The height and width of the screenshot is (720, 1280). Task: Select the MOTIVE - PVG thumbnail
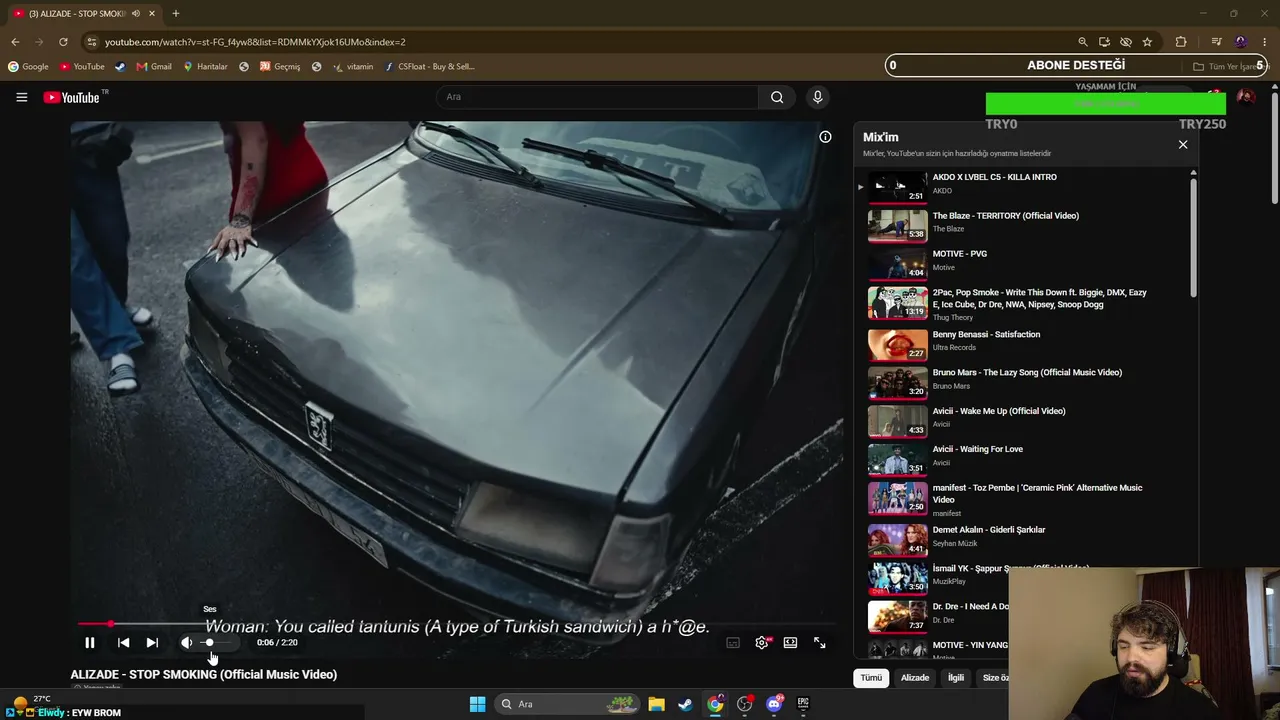pyautogui.click(x=897, y=263)
